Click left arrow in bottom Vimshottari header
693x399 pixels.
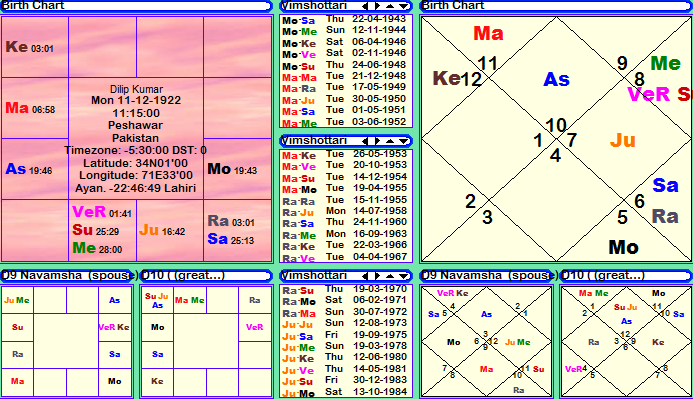(365, 276)
